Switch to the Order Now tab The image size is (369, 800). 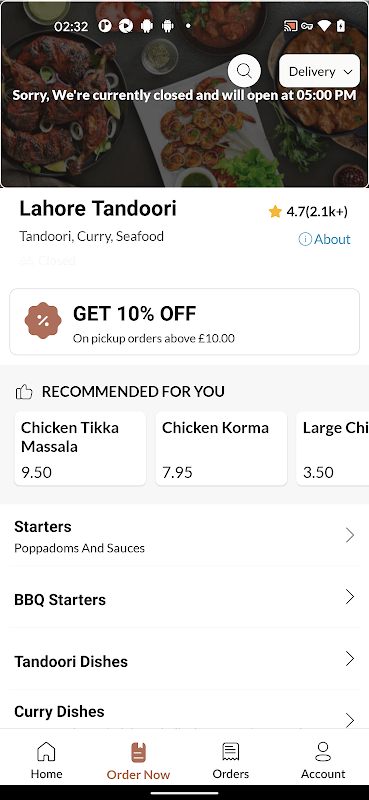(138, 760)
